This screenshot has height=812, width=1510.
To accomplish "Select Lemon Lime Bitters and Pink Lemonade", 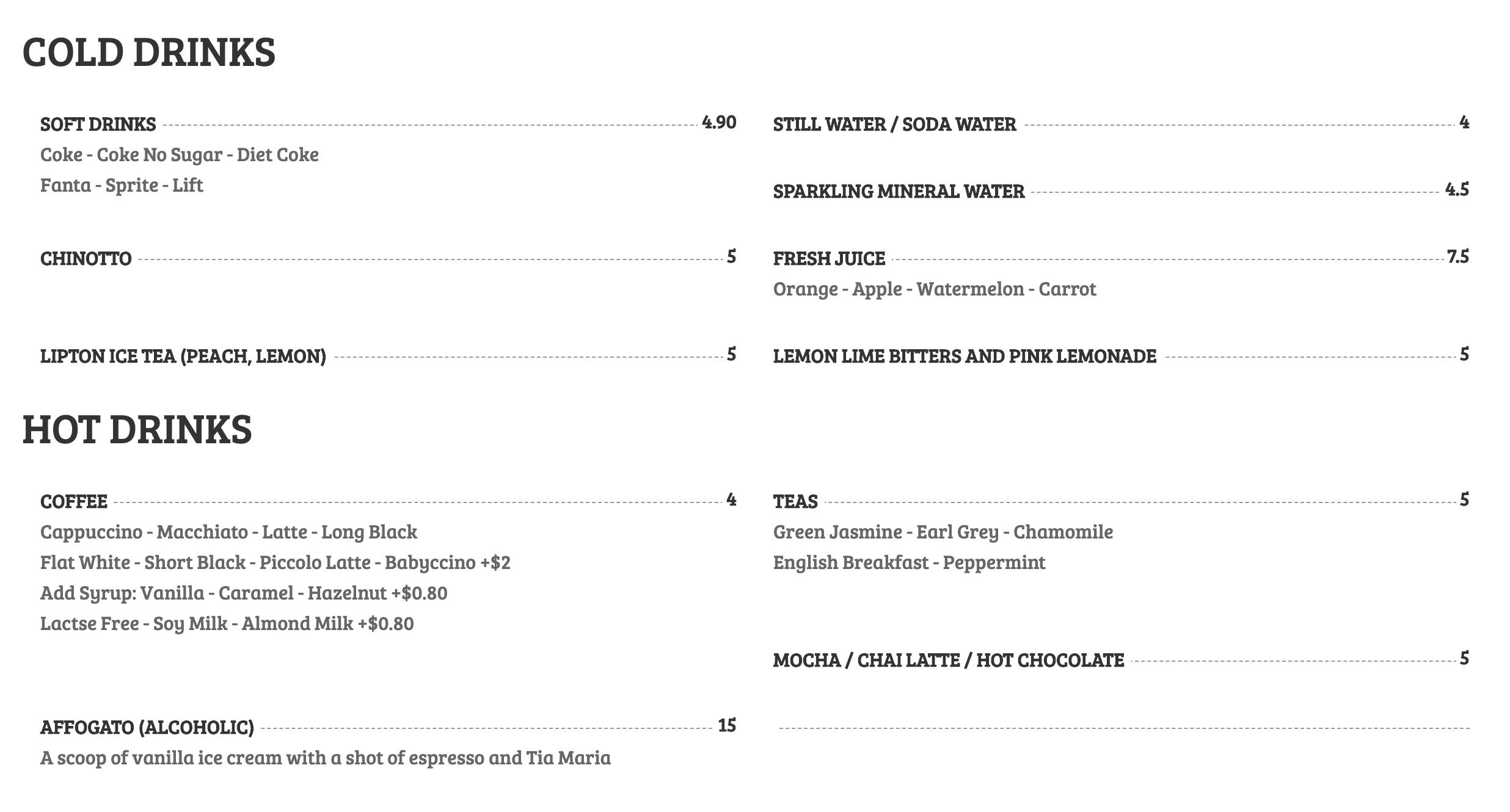I will [965, 357].
